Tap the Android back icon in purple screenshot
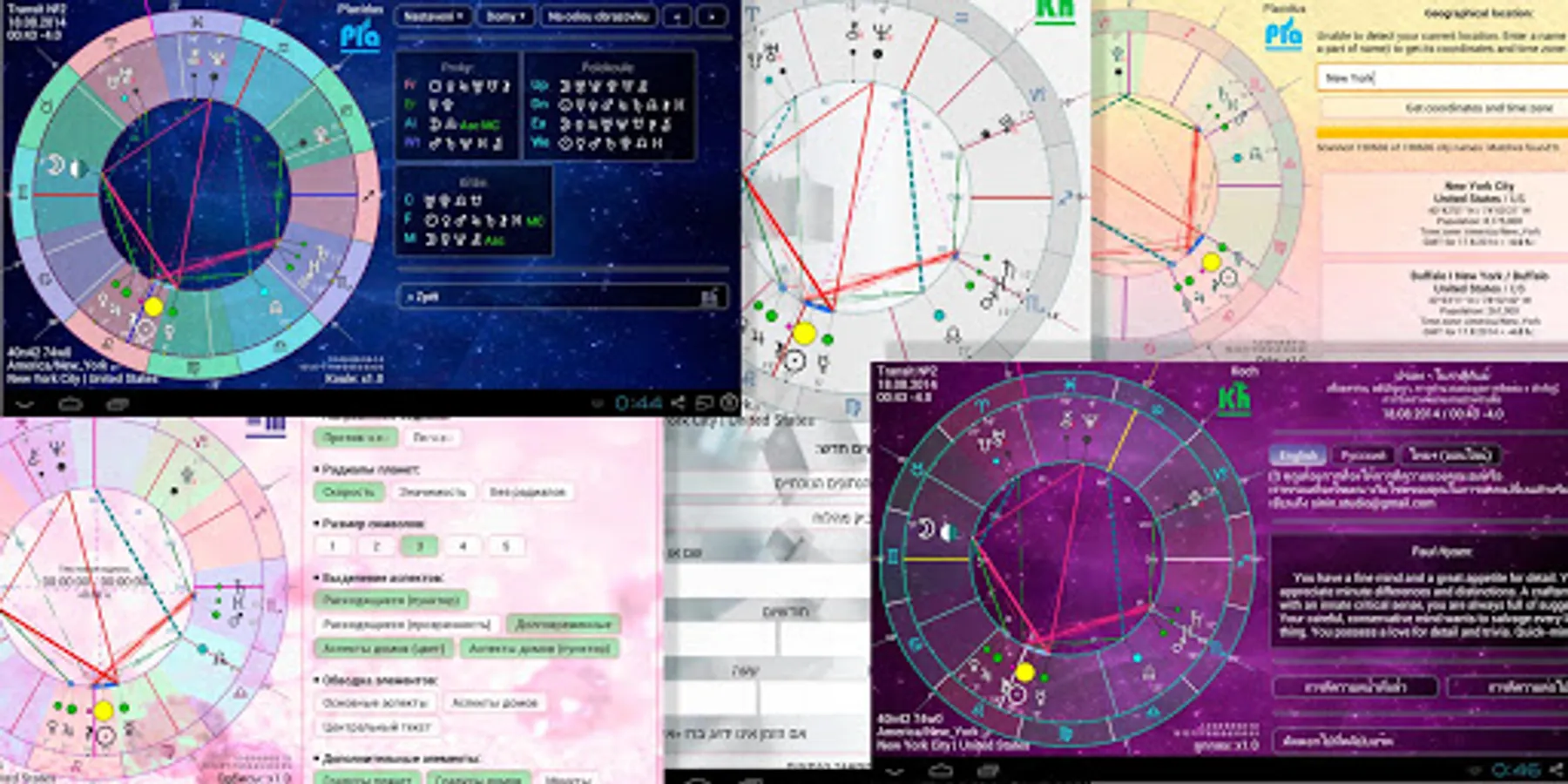Screen dimensions: 1568x784 pos(895,771)
